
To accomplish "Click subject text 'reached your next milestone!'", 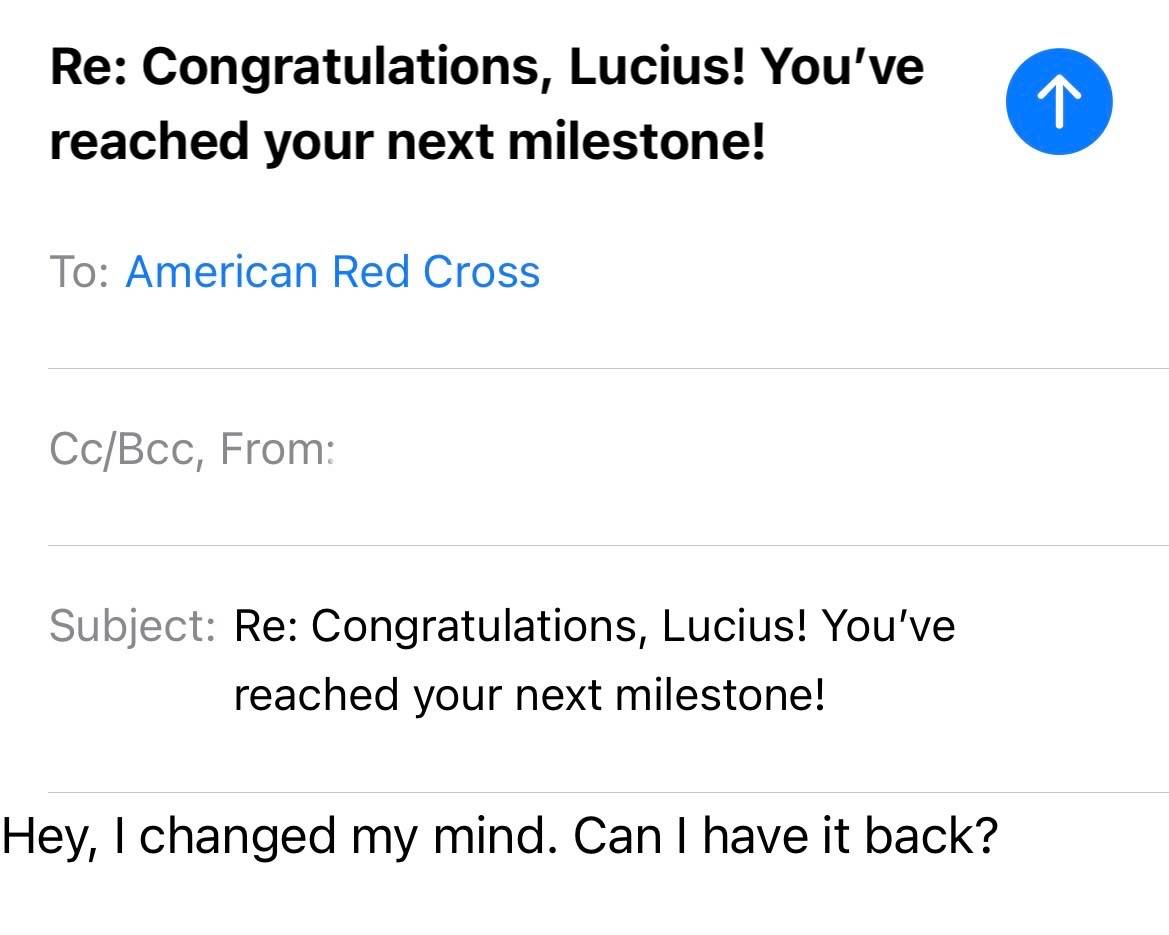I will click(529, 696).
